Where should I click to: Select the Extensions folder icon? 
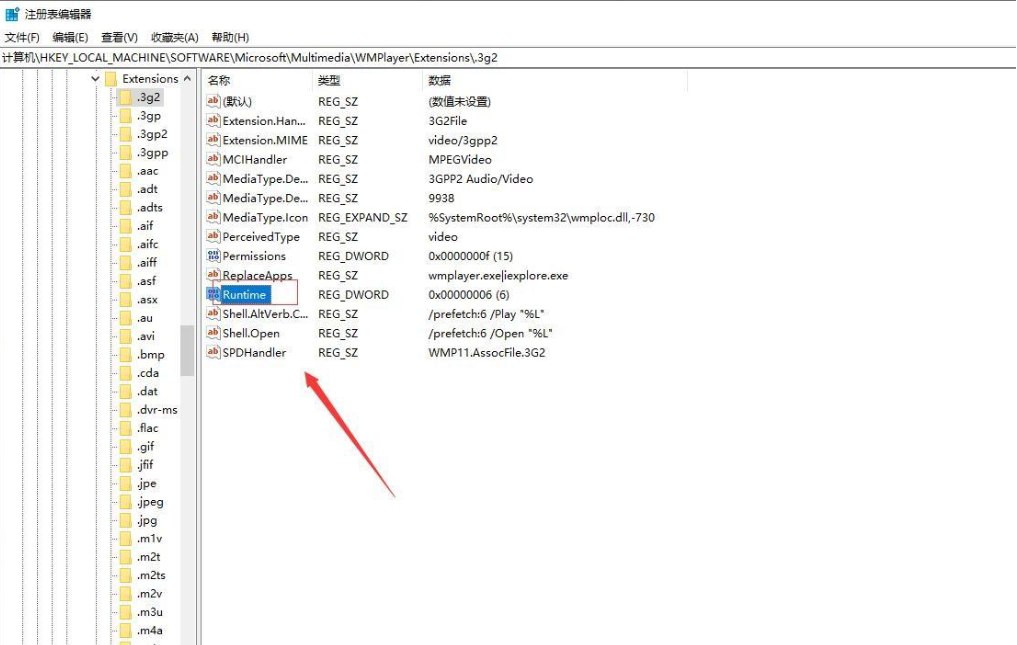click(111, 79)
